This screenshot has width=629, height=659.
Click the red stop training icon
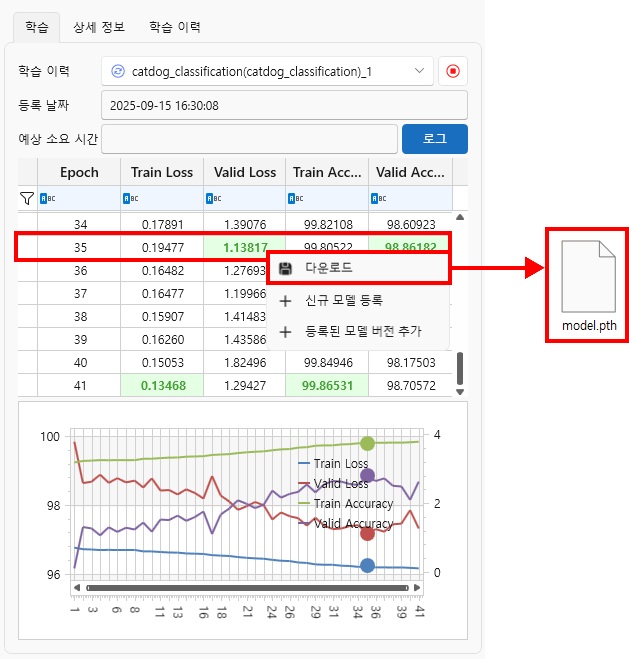[x=453, y=72]
